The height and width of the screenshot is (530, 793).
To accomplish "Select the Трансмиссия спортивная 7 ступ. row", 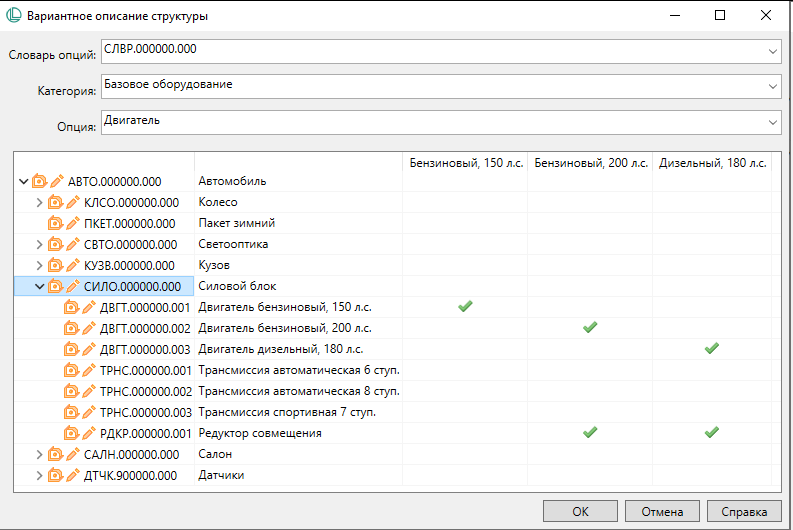I will [298, 412].
